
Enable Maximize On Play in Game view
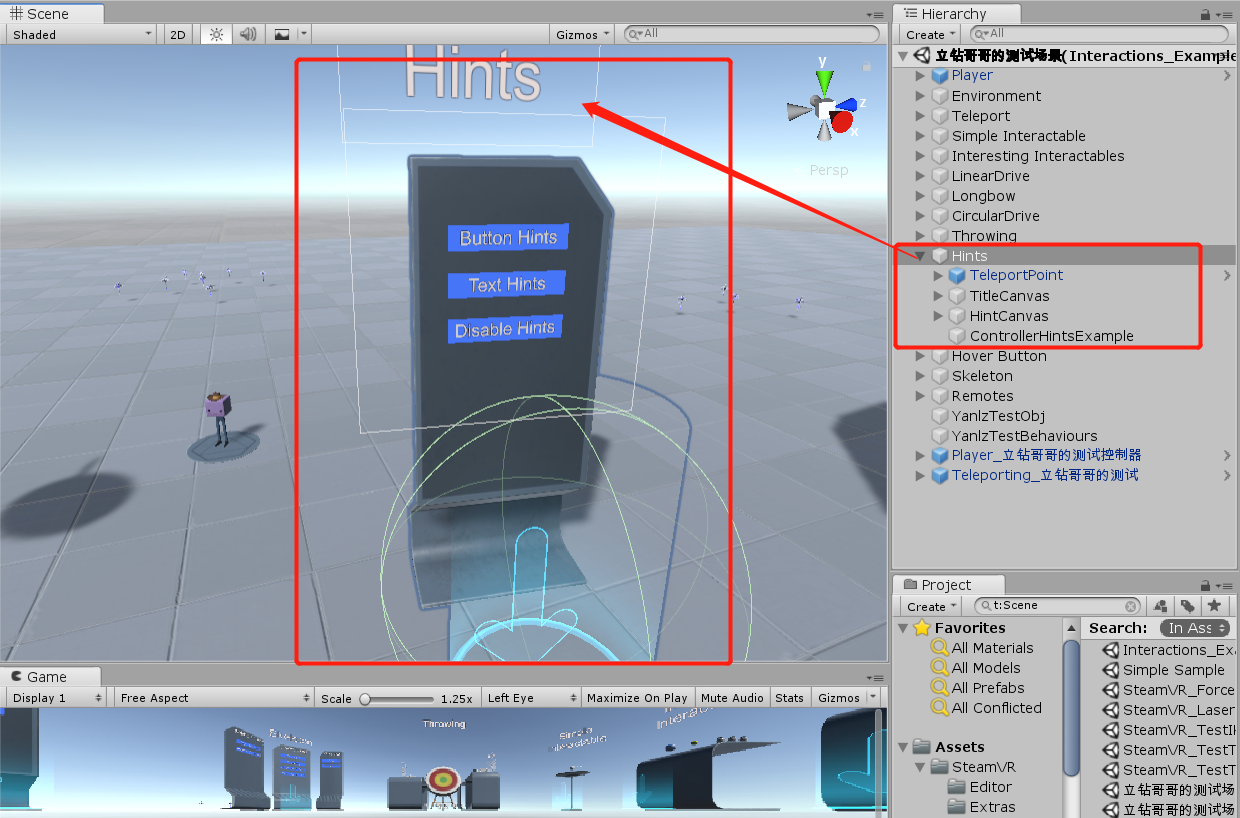pos(638,697)
